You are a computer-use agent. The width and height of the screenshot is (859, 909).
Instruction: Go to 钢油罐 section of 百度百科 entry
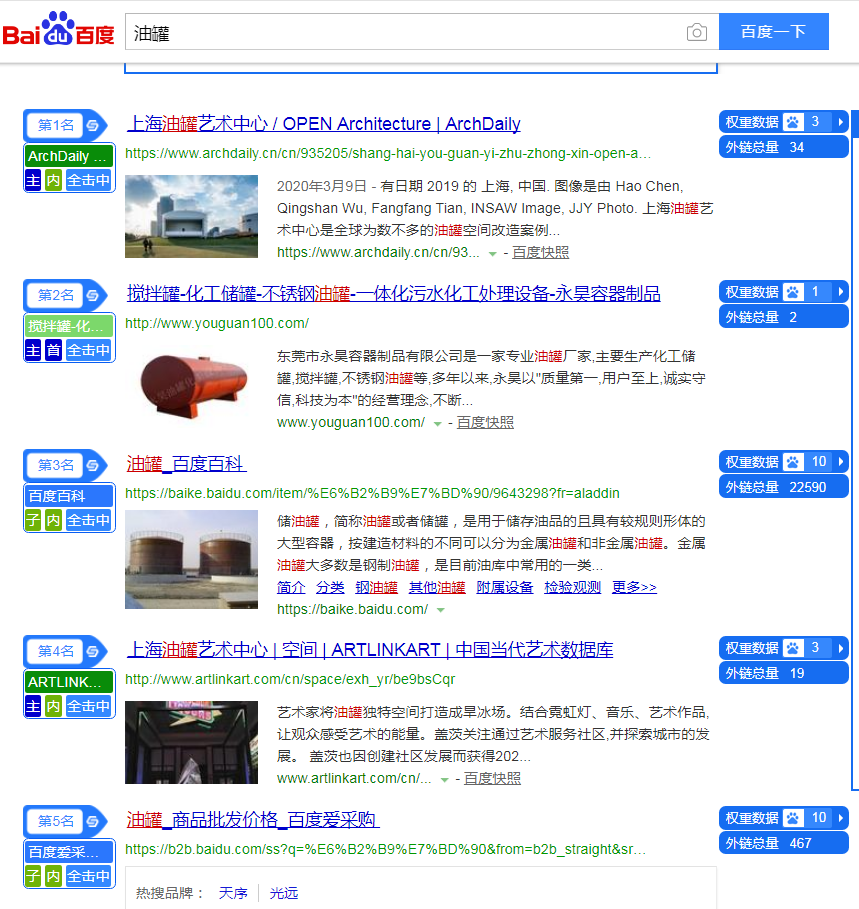pos(377,587)
